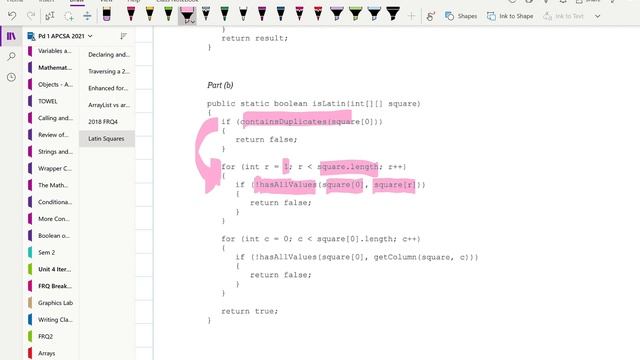Toggle Draw with Touch
The image size is (640, 360).
431,16
